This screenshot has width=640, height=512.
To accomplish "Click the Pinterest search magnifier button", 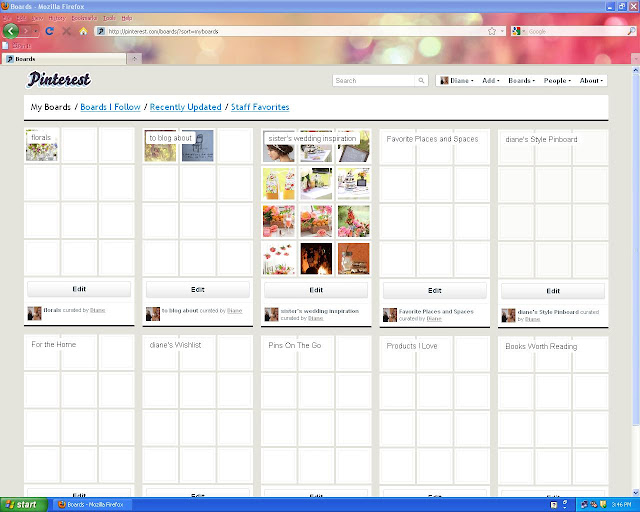I will (x=421, y=80).
